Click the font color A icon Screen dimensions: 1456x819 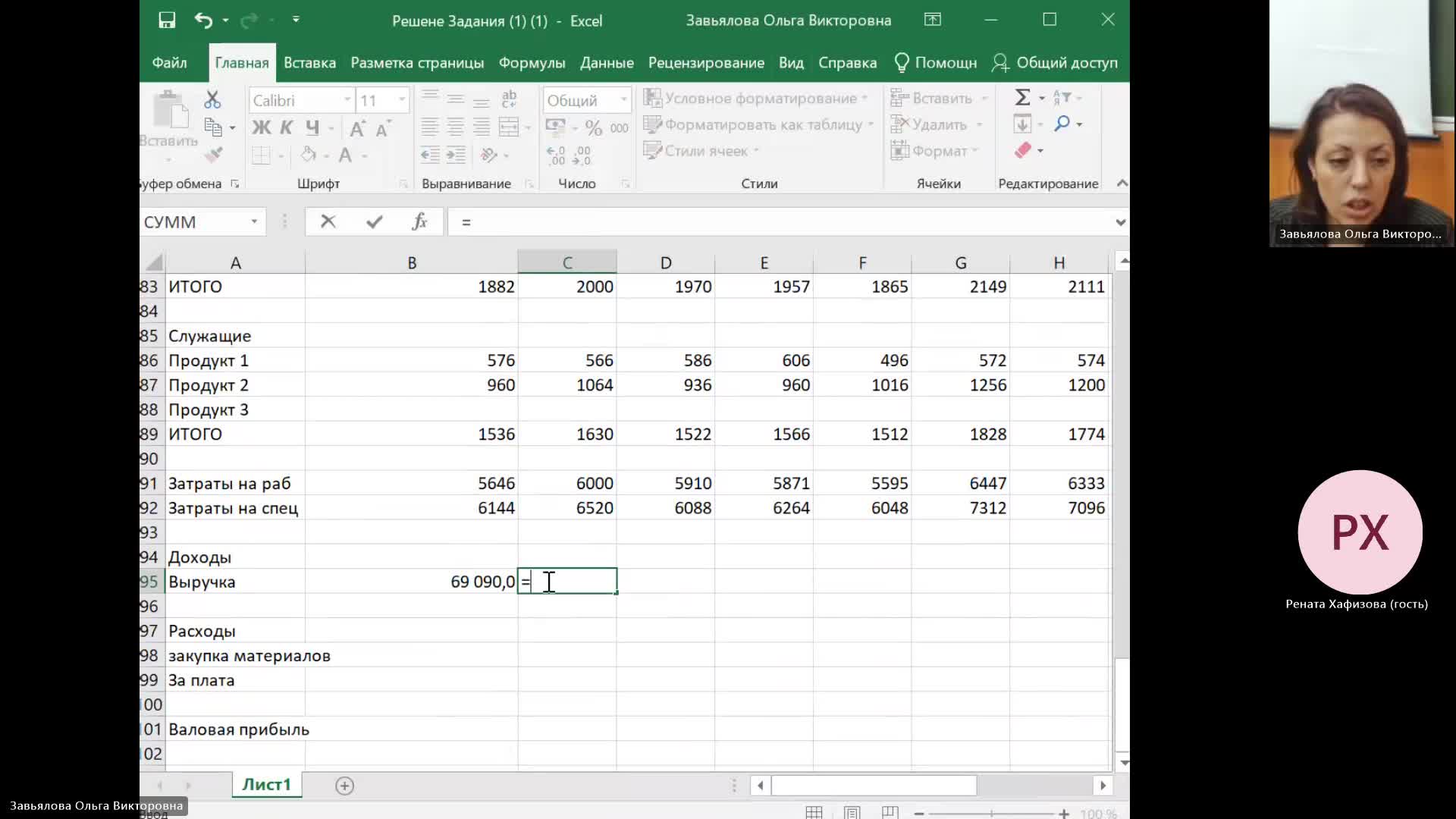pyautogui.click(x=345, y=155)
